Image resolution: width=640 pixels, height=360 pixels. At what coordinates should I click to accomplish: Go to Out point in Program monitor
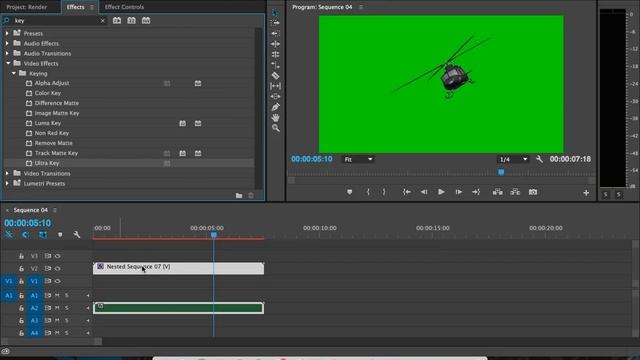(x=476, y=192)
